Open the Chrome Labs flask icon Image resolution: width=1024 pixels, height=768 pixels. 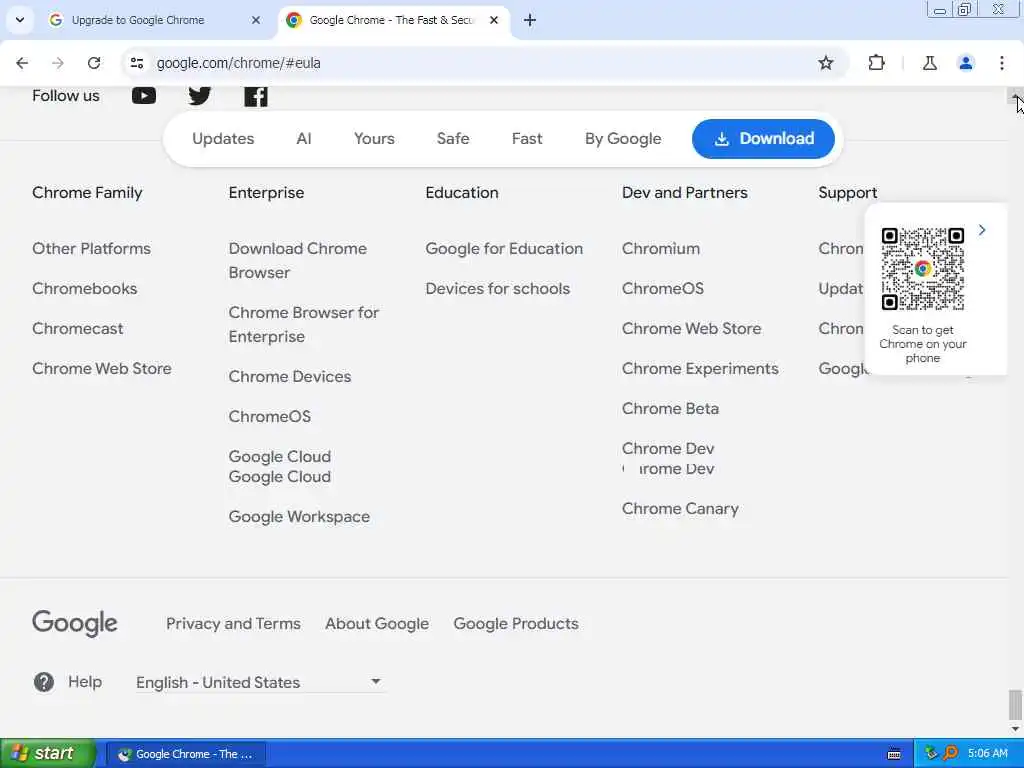coord(929,63)
